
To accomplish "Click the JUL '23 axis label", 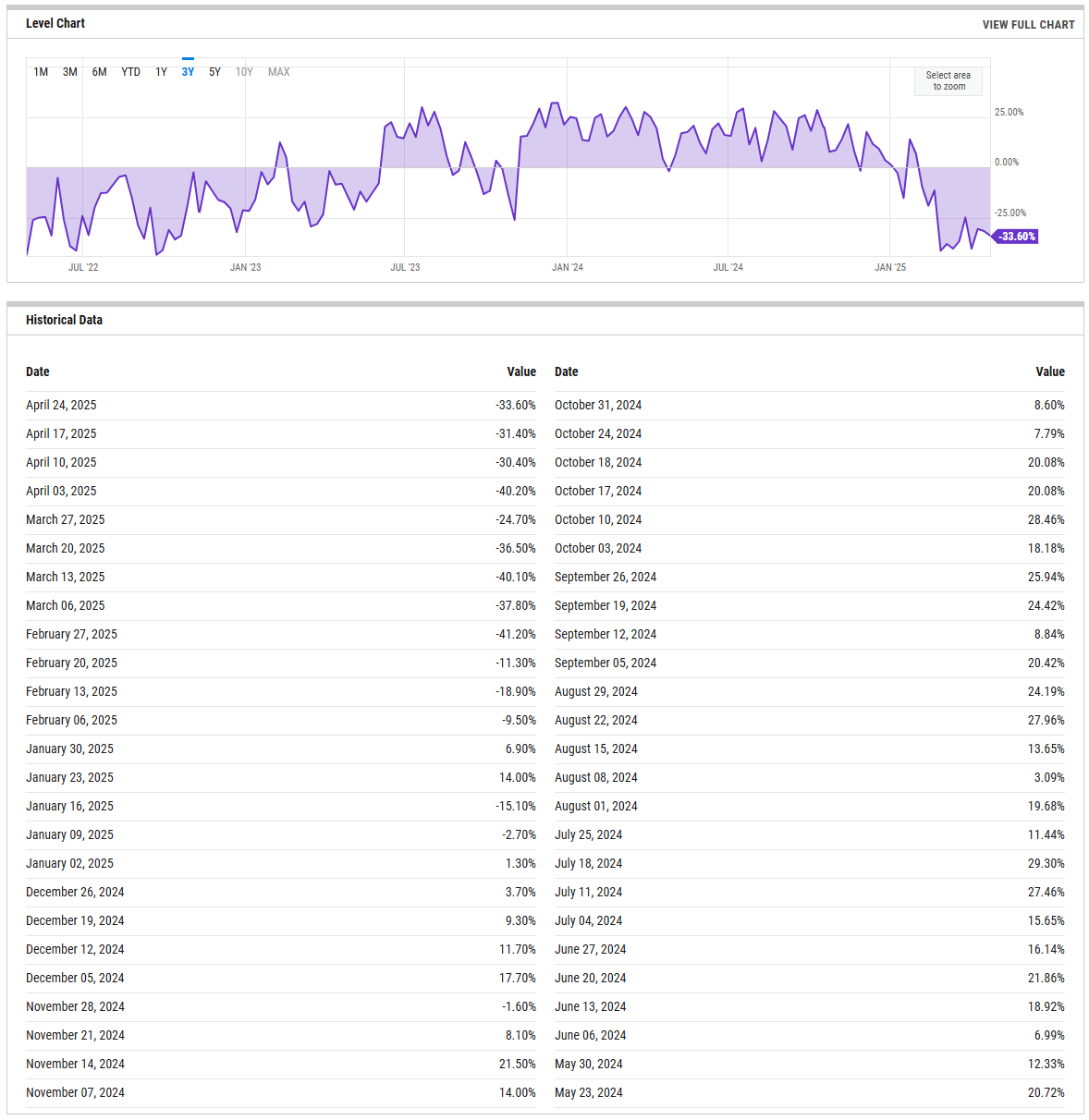I will 405,267.
